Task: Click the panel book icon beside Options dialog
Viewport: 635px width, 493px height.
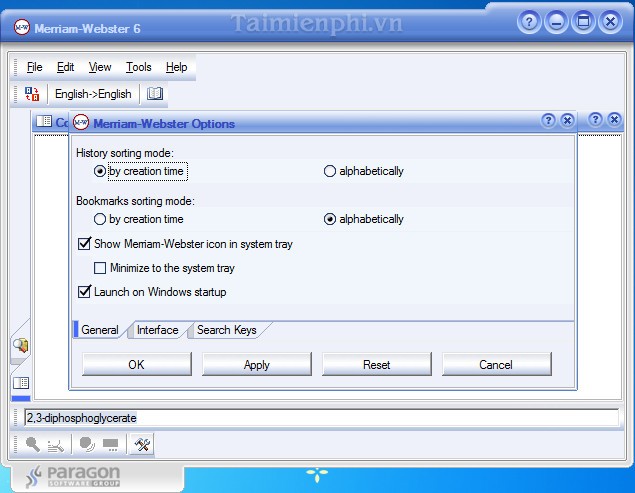Action: point(44,121)
